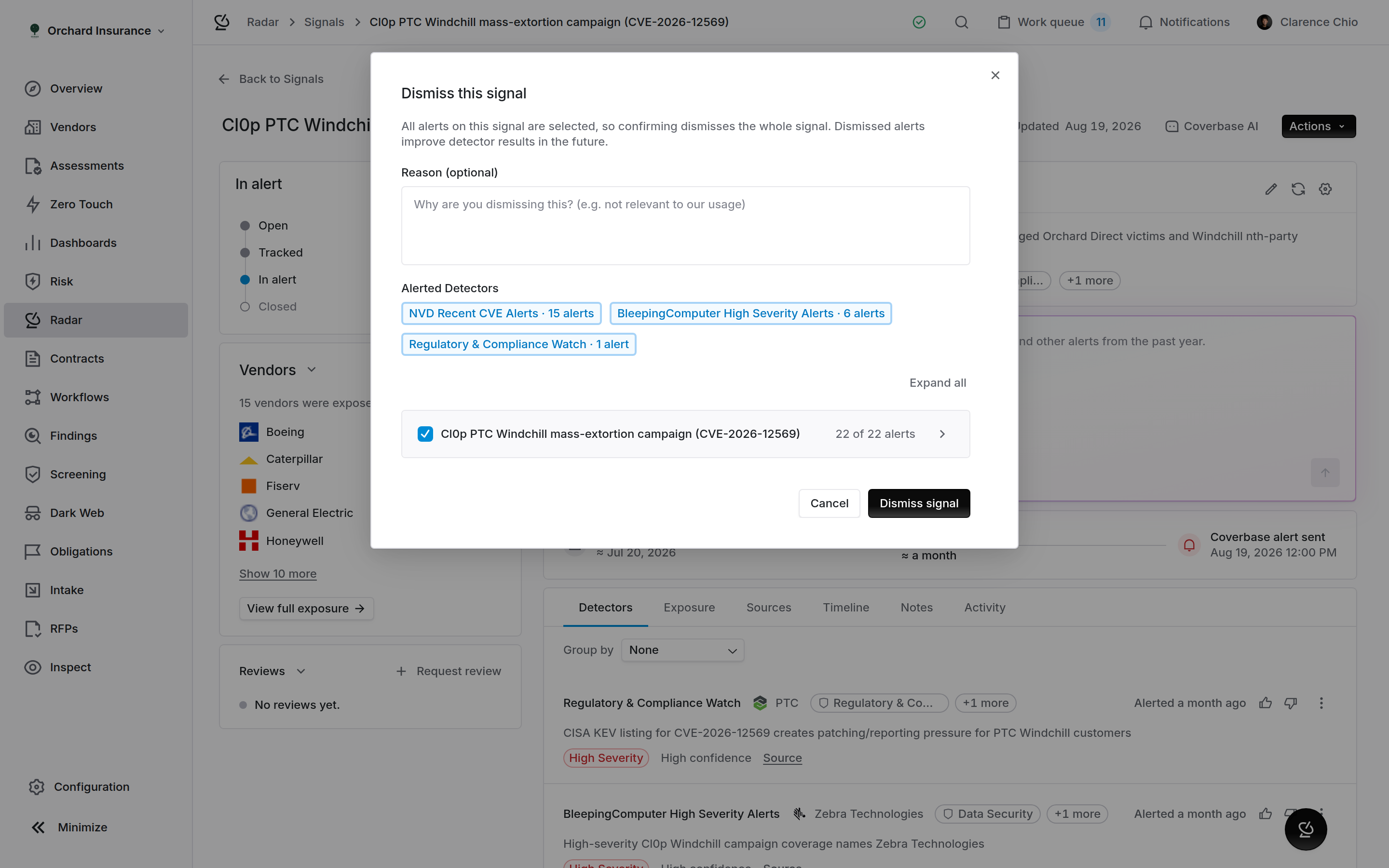Toggle the BleepingComputer High Severity Alerts chip
Viewport: 1389px width, 868px height.
click(x=750, y=313)
